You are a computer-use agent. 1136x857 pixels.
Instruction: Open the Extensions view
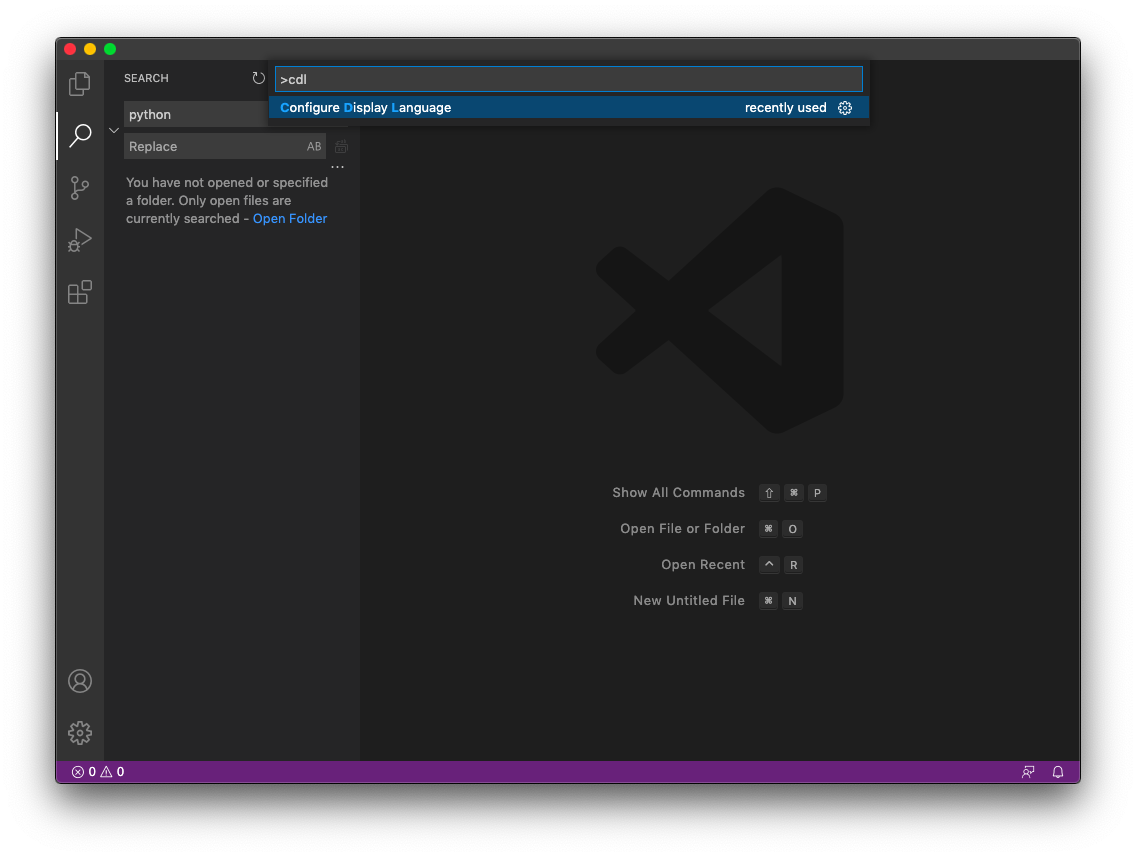click(80, 292)
